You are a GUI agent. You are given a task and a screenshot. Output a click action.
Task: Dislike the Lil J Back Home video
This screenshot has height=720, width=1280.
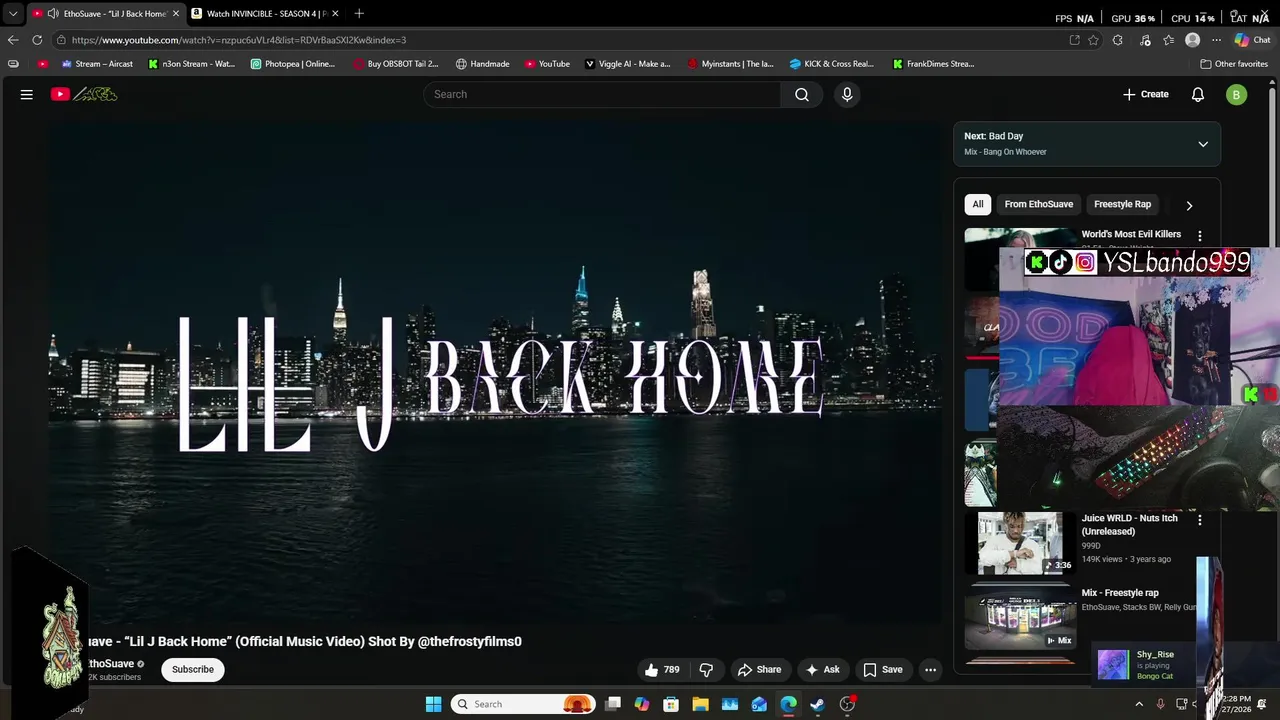(x=706, y=670)
